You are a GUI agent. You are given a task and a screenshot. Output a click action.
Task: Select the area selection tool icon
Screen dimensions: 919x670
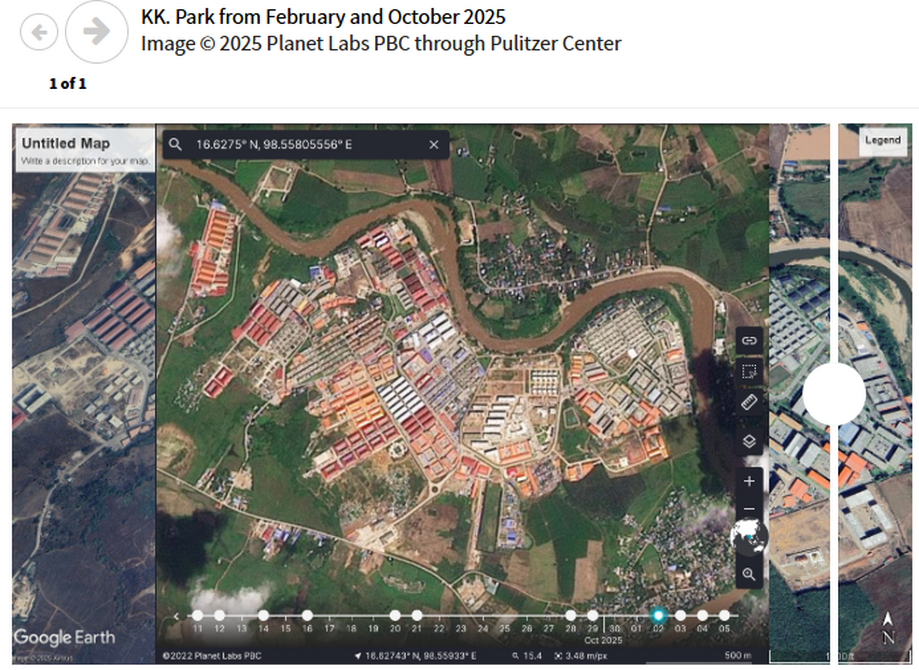click(749, 371)
